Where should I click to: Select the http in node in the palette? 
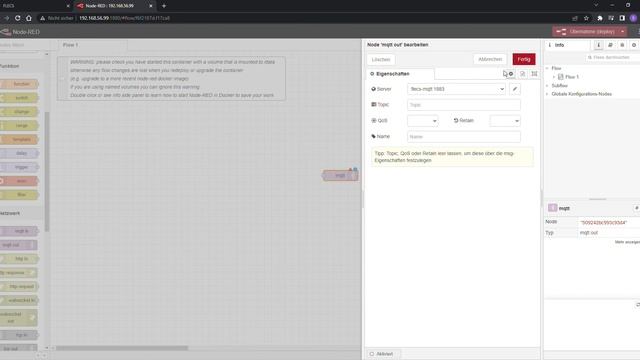pyautogui.click(x=19, y=259)
